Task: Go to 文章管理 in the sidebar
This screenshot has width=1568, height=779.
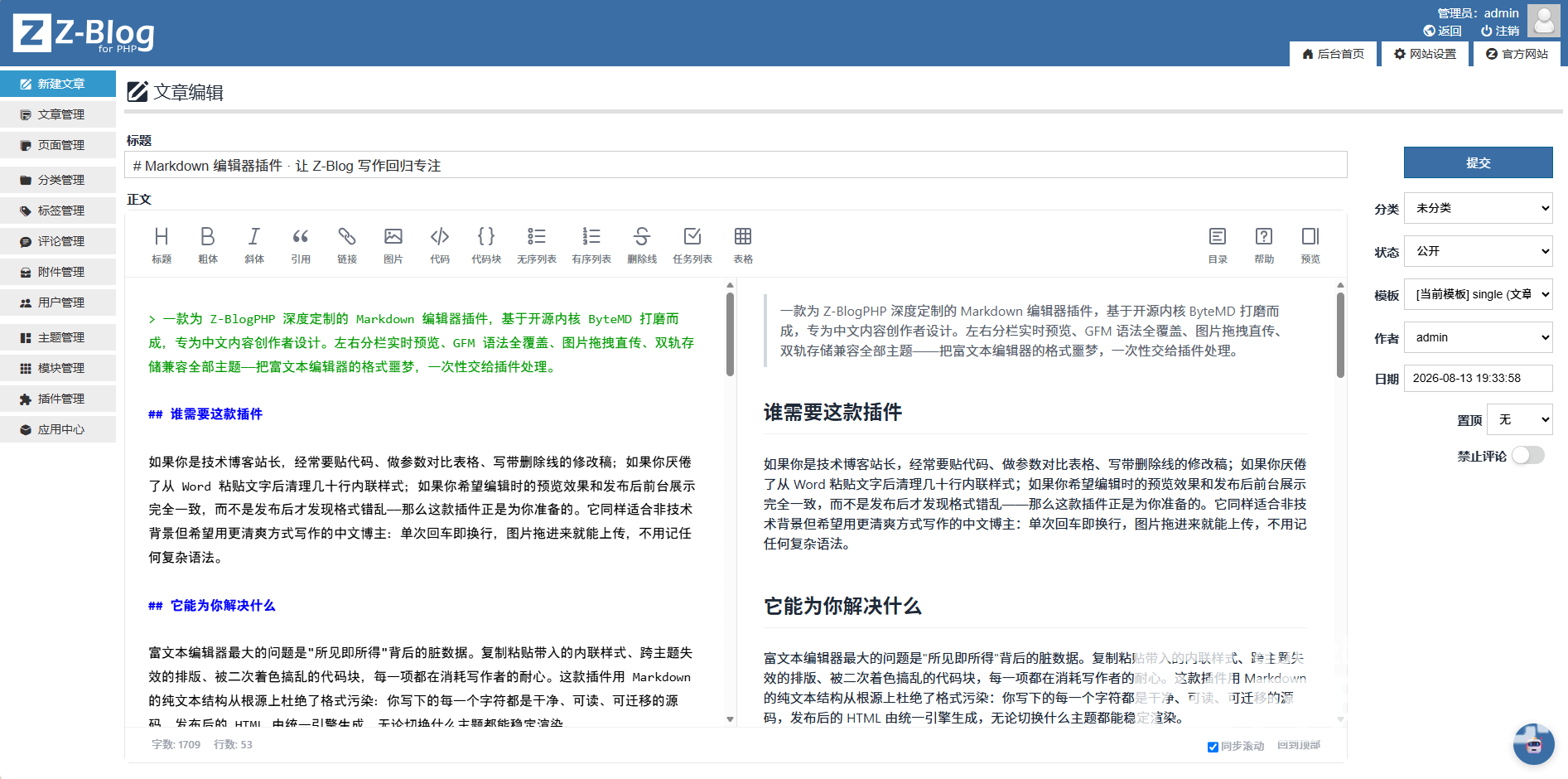Action: [58, 114]
